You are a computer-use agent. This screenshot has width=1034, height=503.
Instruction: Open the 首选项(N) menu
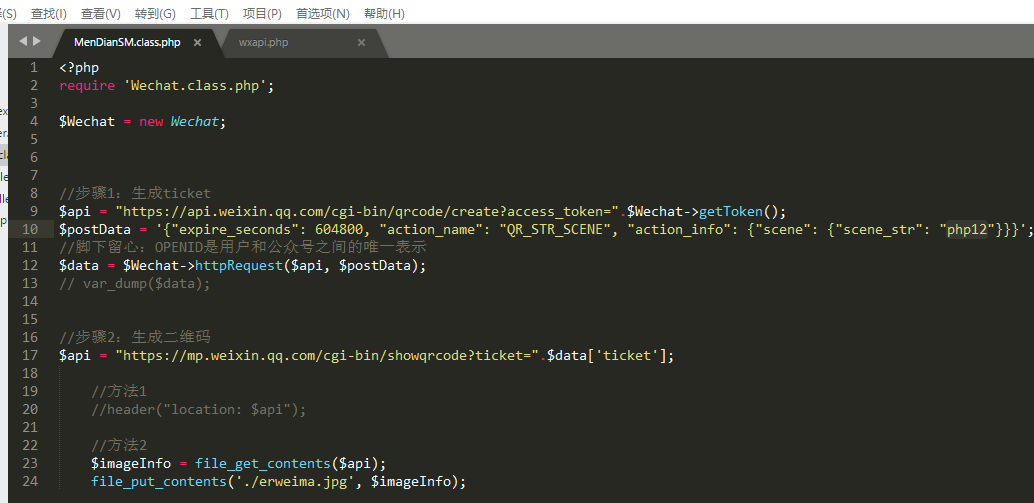323,13
